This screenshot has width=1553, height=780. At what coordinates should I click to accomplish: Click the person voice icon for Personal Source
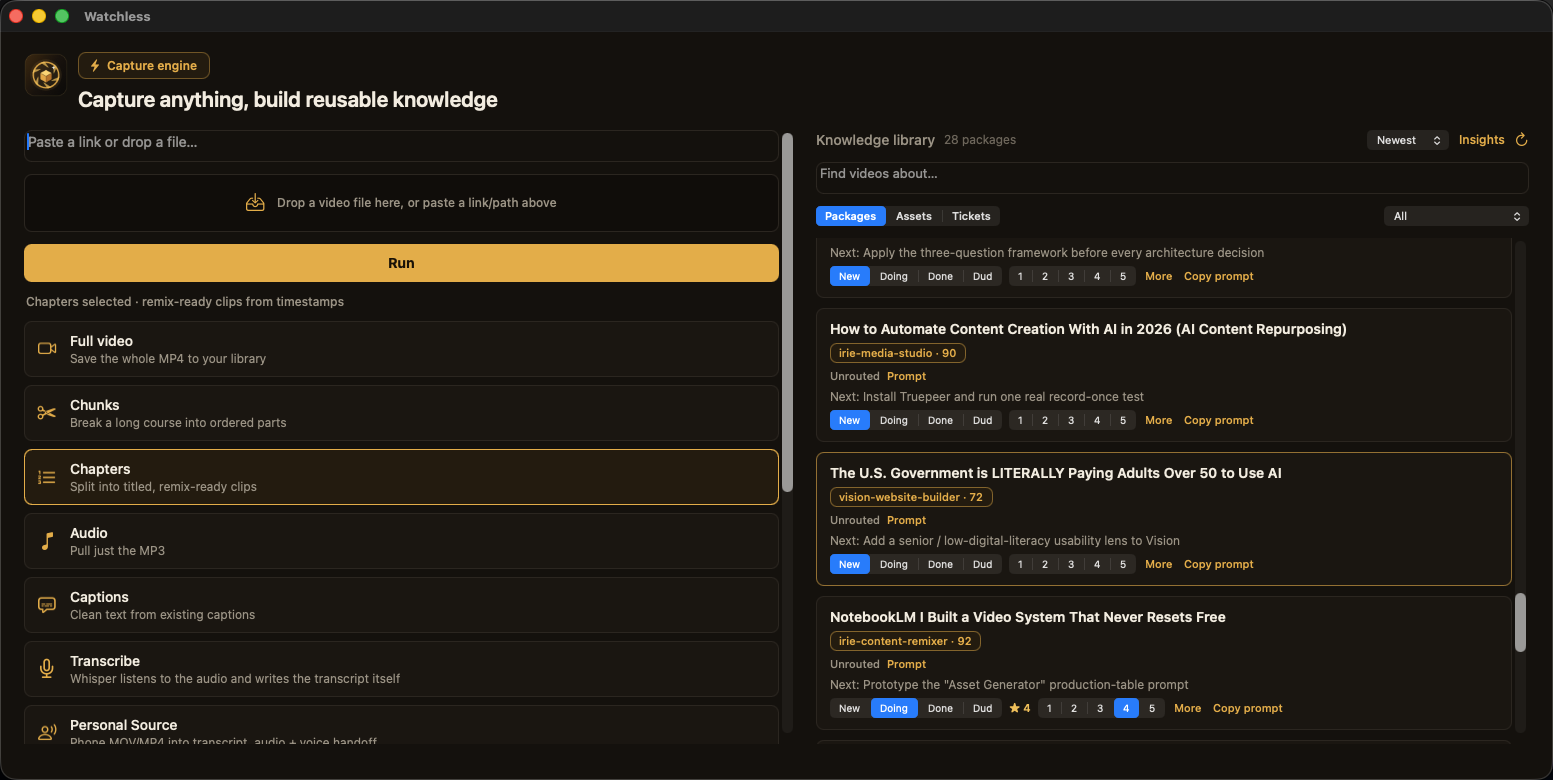47,732
